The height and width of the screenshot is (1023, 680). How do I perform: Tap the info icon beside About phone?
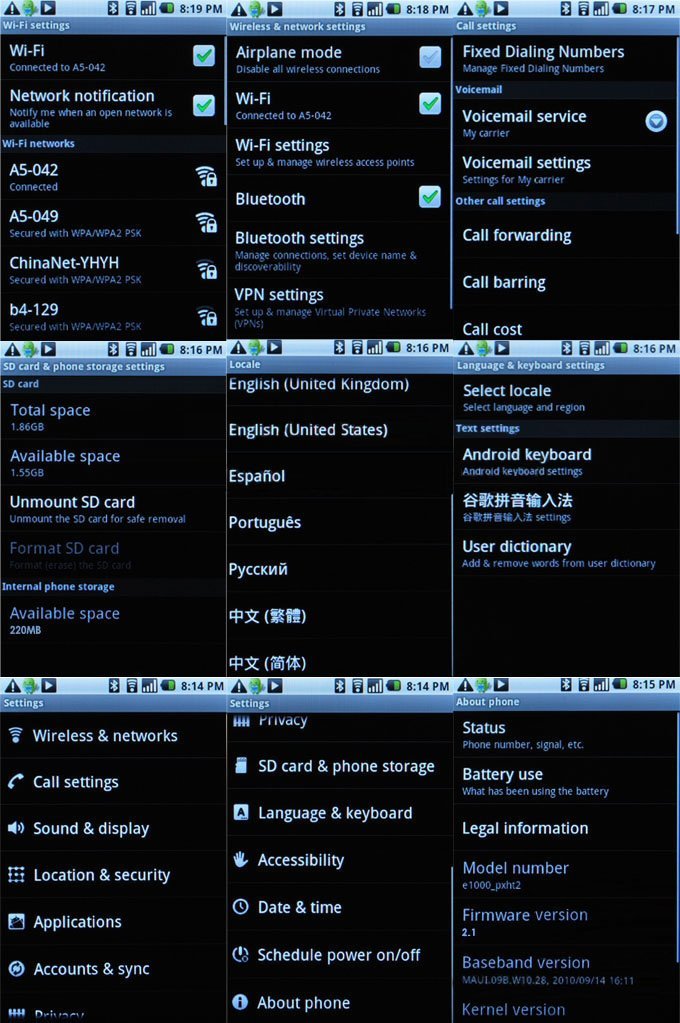click(240, 1002)
